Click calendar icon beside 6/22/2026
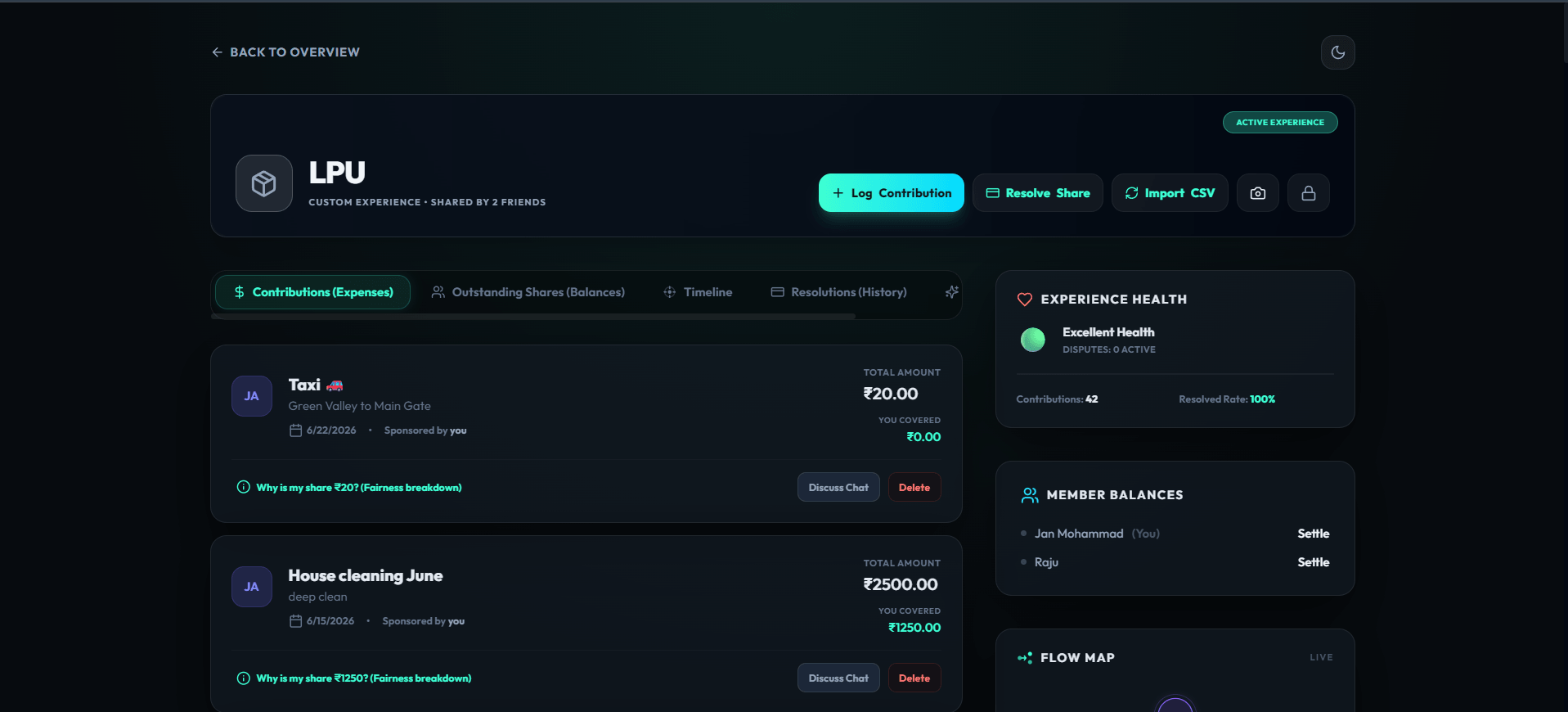This screenshot has width=1568, height=712. coord(295,430)
